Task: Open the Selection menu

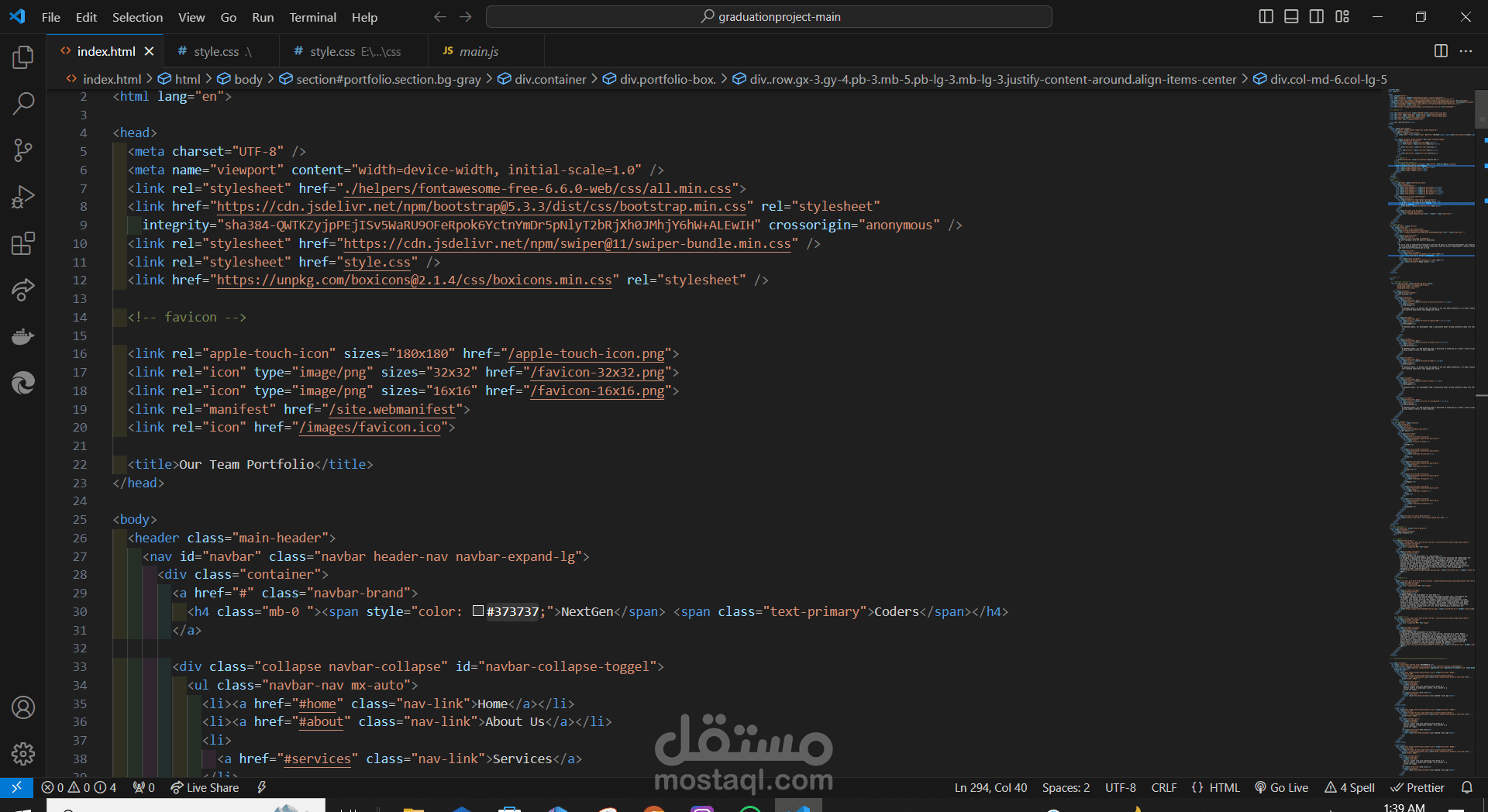Action: pyautogui.click(x=137, y=17)
